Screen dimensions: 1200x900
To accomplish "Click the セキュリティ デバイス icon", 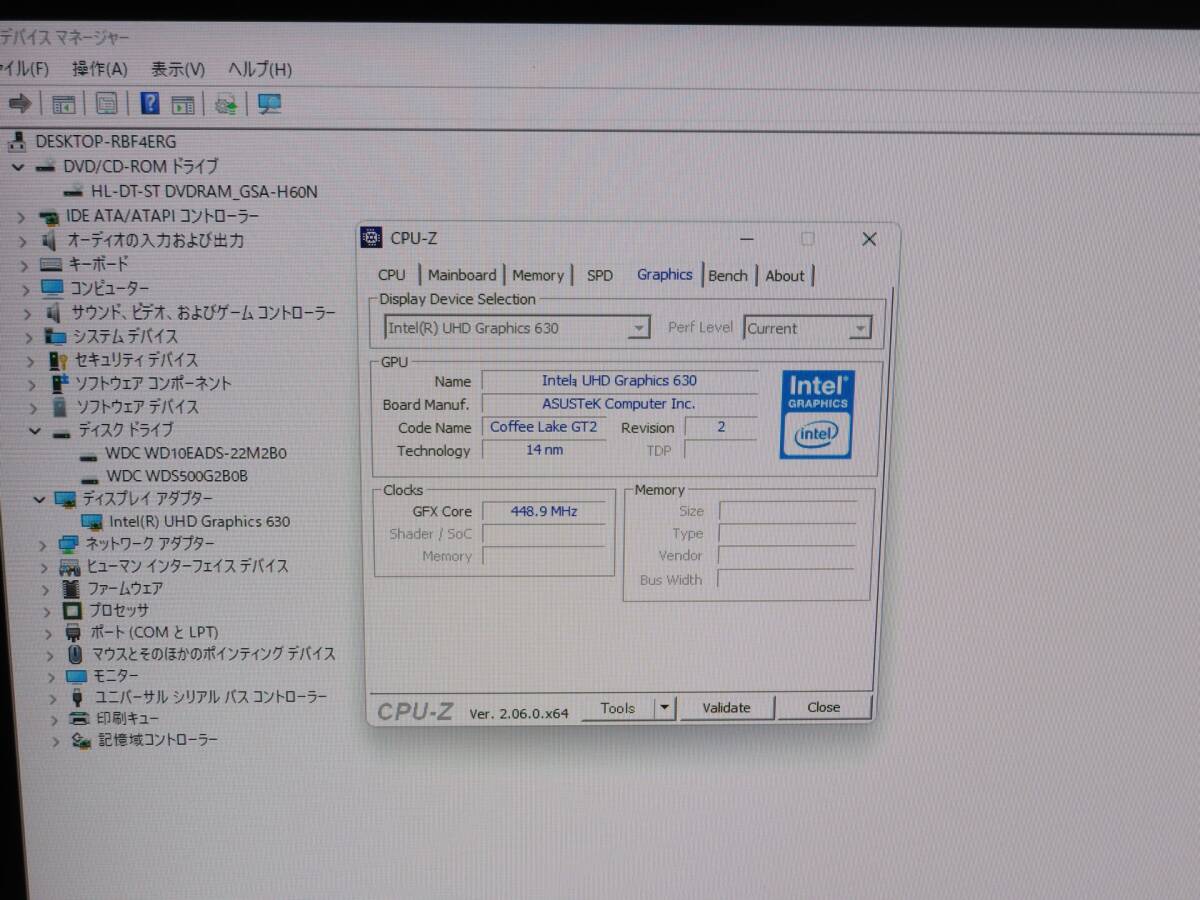I will pos(58,360).
